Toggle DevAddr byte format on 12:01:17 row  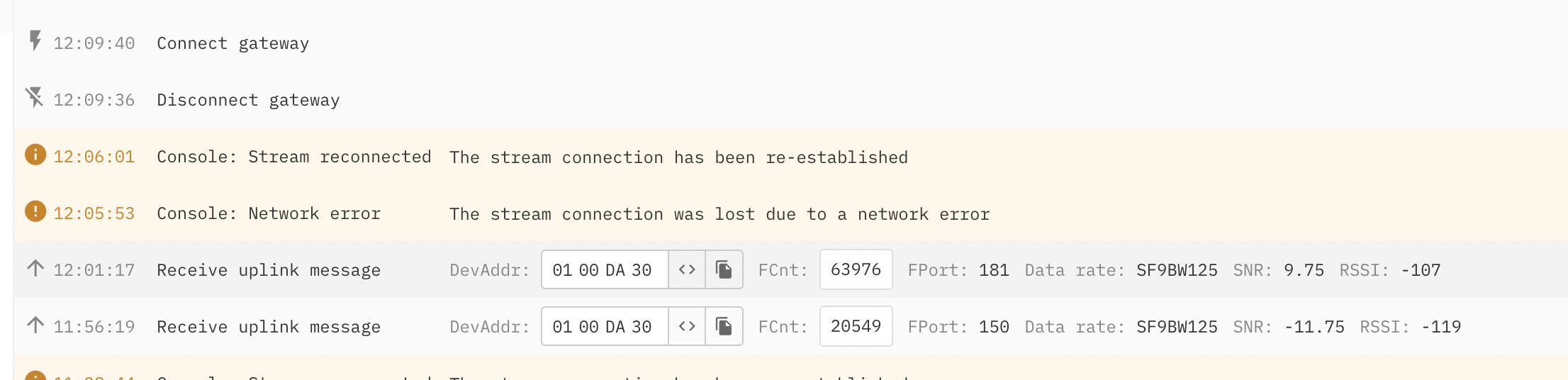686,269
